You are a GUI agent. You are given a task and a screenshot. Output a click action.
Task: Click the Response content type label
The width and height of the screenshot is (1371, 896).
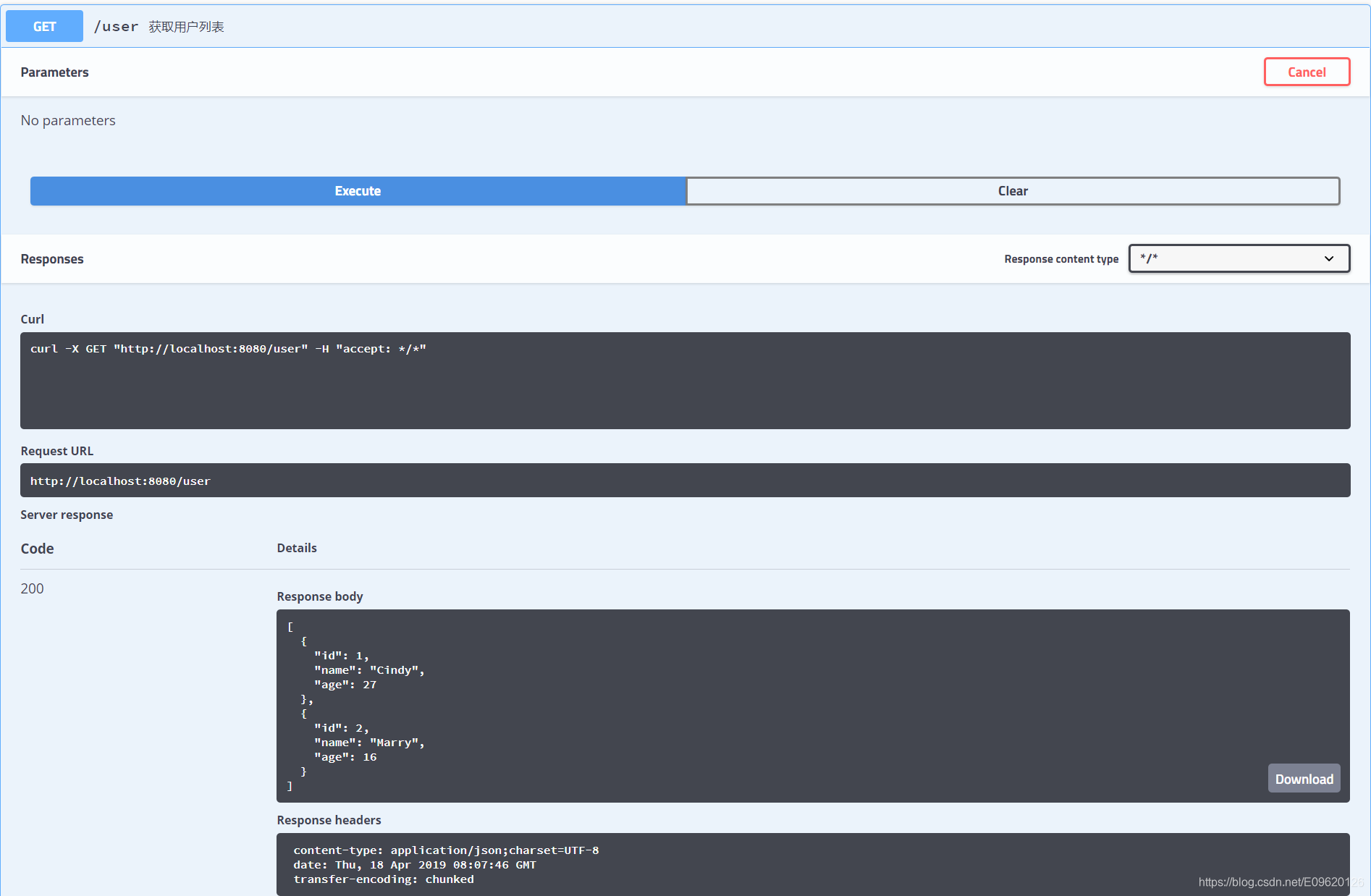click(x=1061, y=259)
